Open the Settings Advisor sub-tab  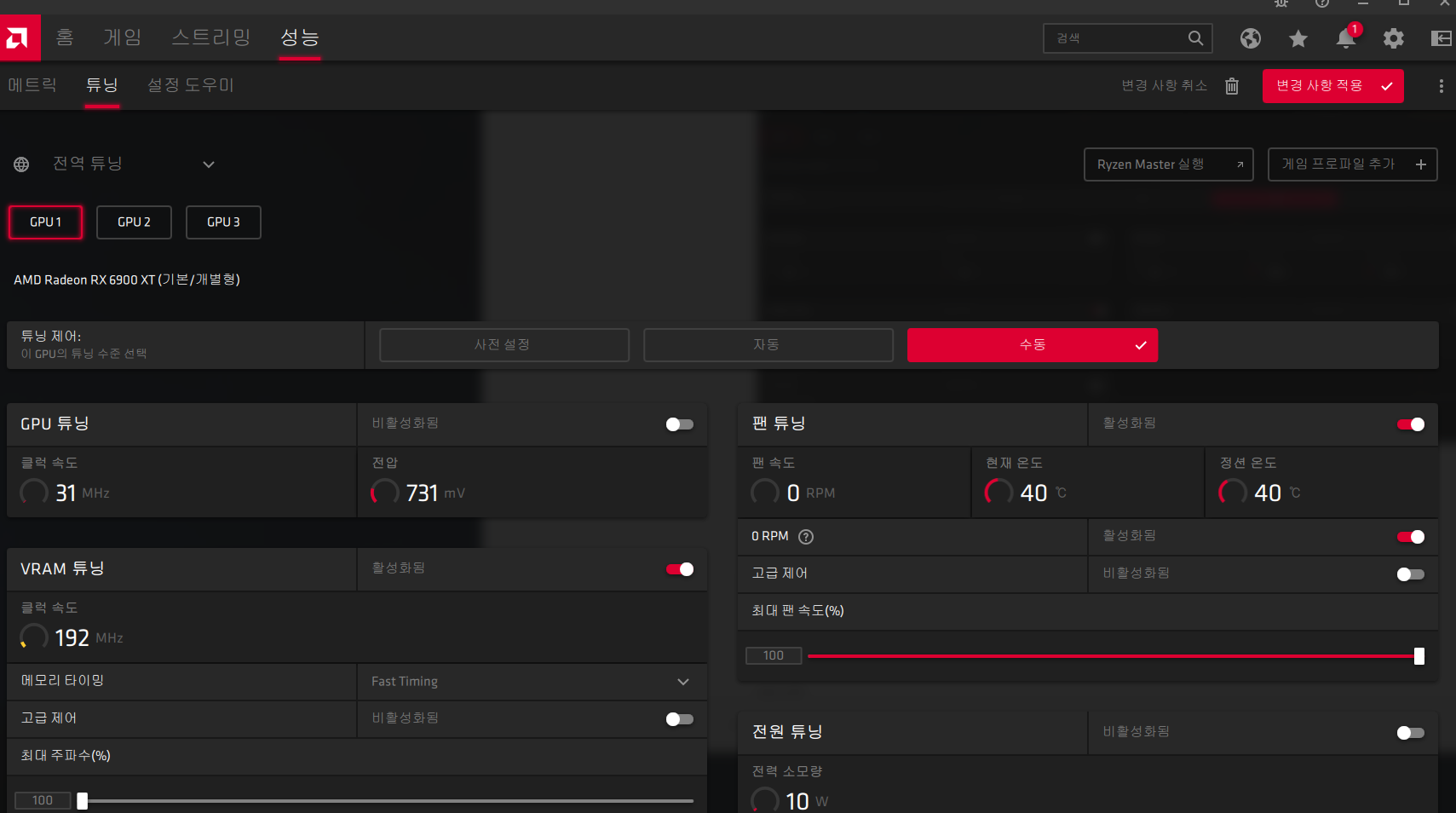click(190, 85)
